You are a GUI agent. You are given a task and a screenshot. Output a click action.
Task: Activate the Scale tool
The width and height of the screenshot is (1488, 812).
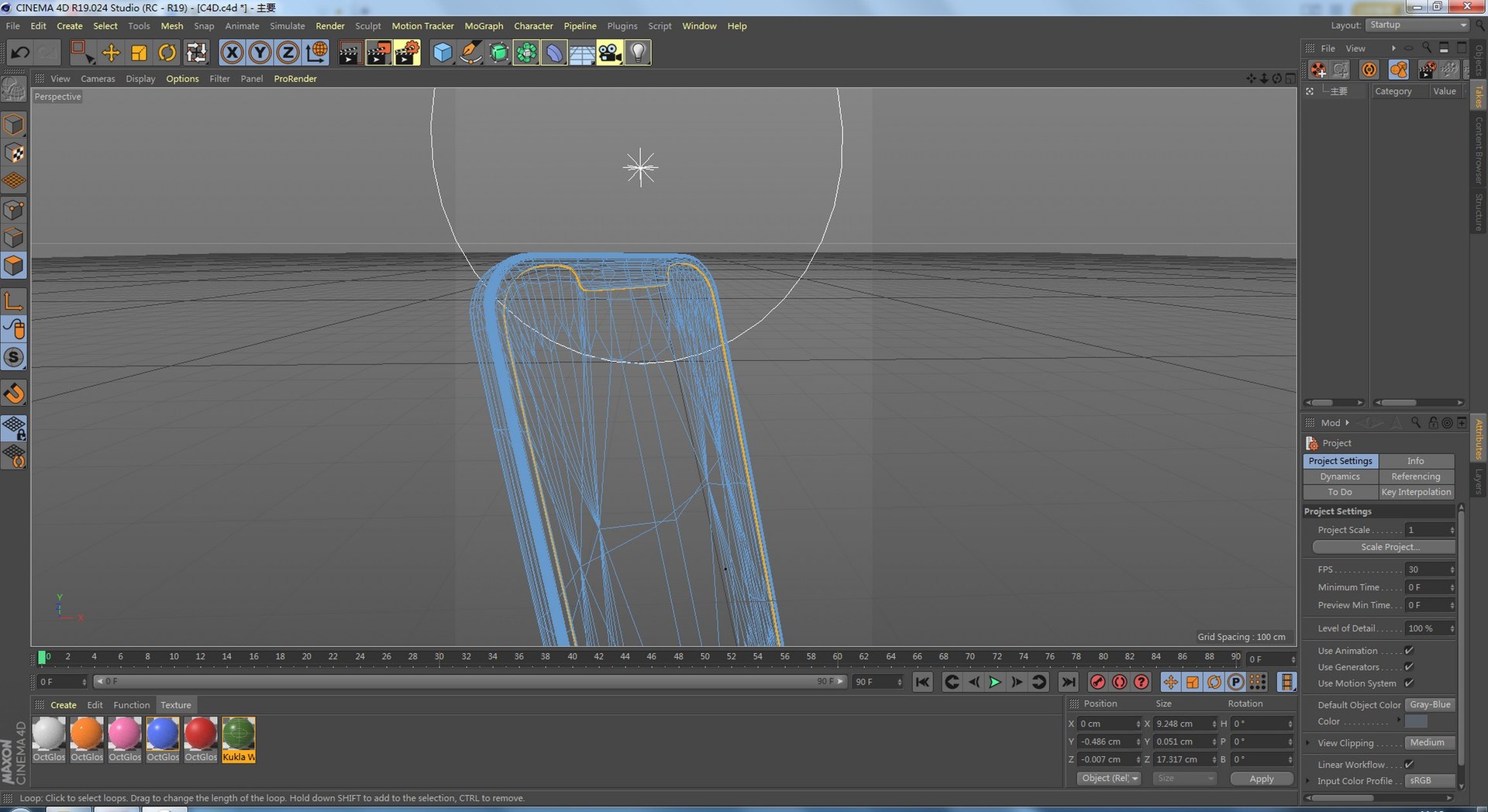pyautogui.click(x=139, y=53)
